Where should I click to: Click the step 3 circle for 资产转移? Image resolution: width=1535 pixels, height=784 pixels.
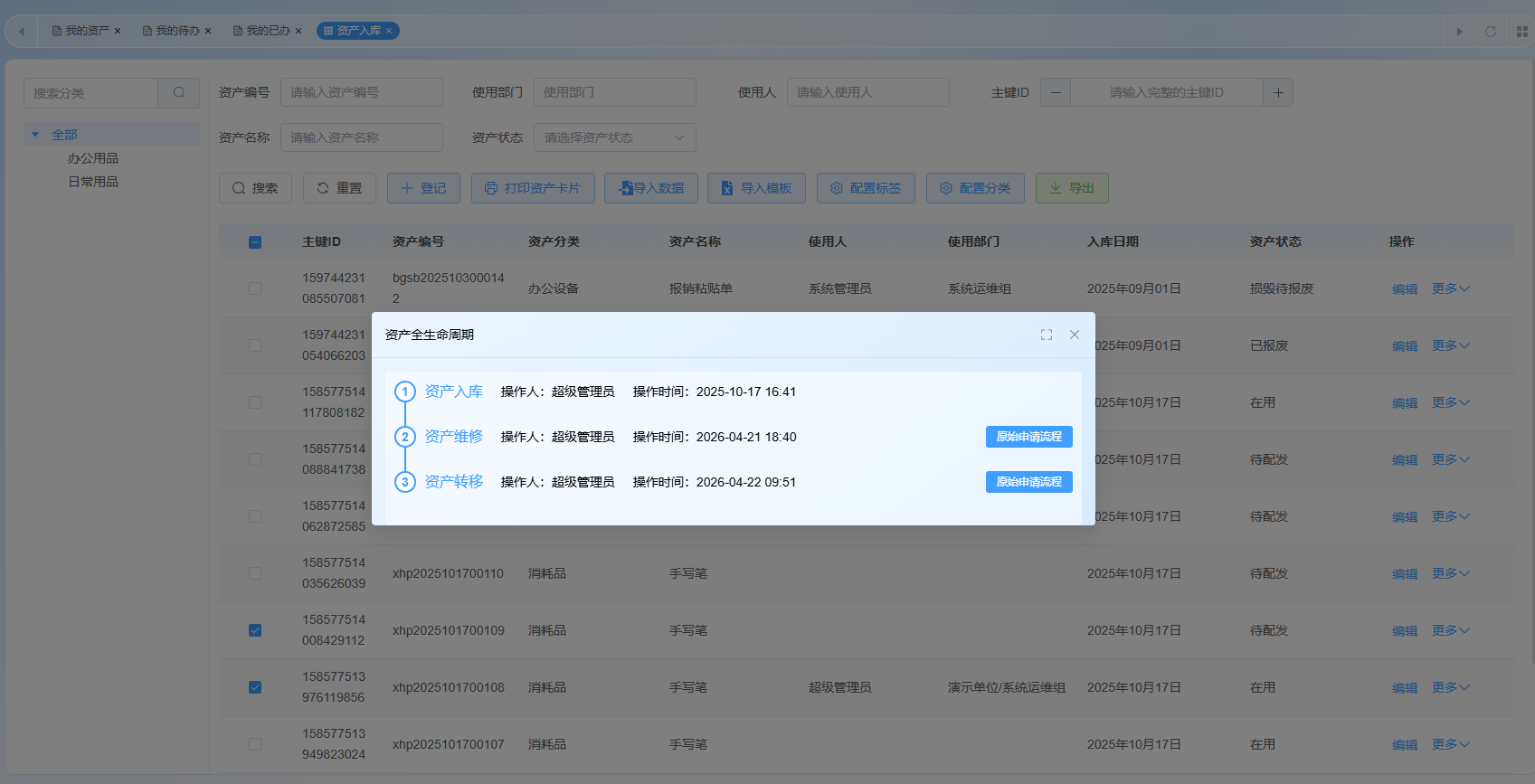405,482
